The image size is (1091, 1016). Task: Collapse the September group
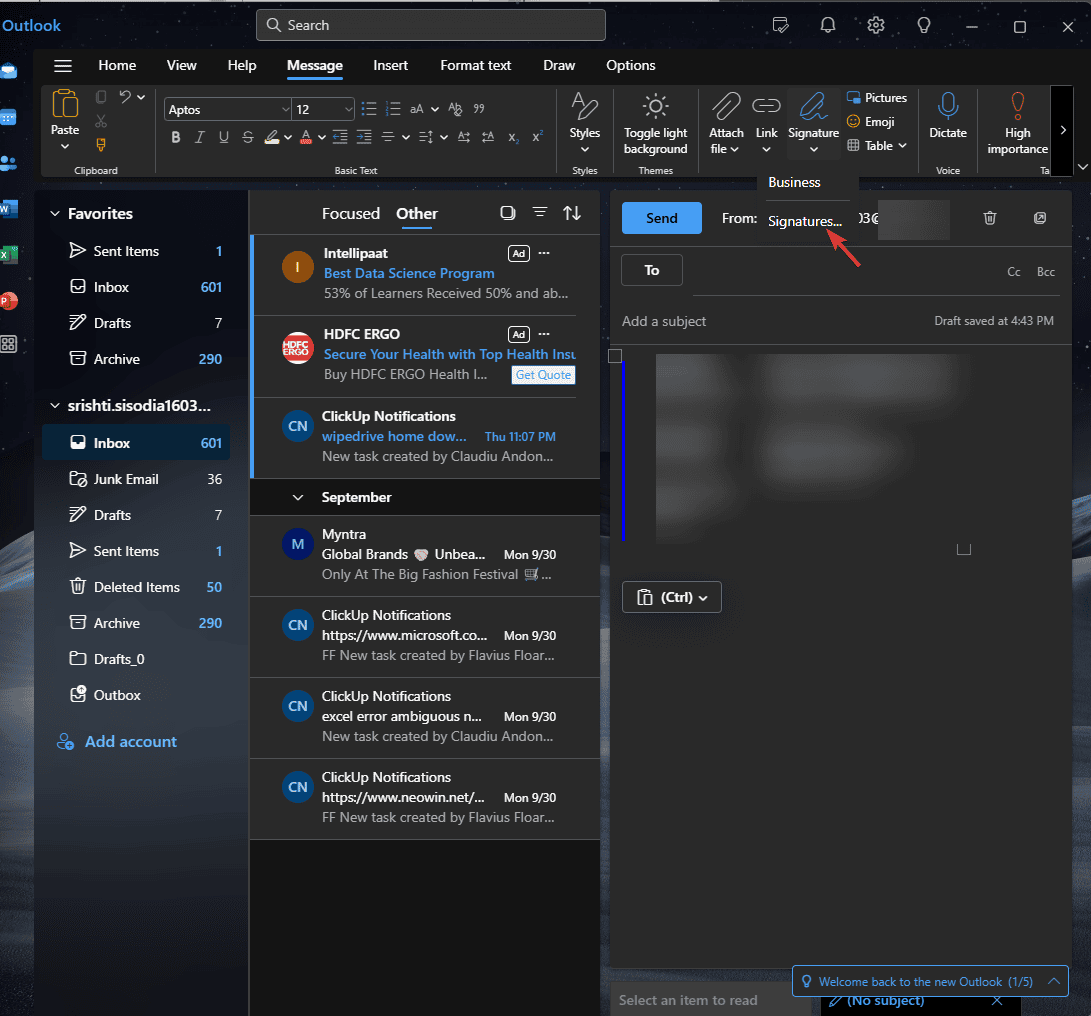(298, 498)
